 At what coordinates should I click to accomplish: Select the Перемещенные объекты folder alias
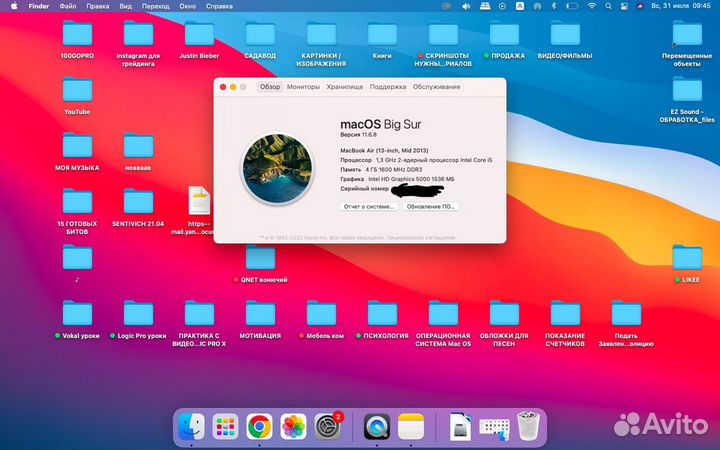coord(687,34)
